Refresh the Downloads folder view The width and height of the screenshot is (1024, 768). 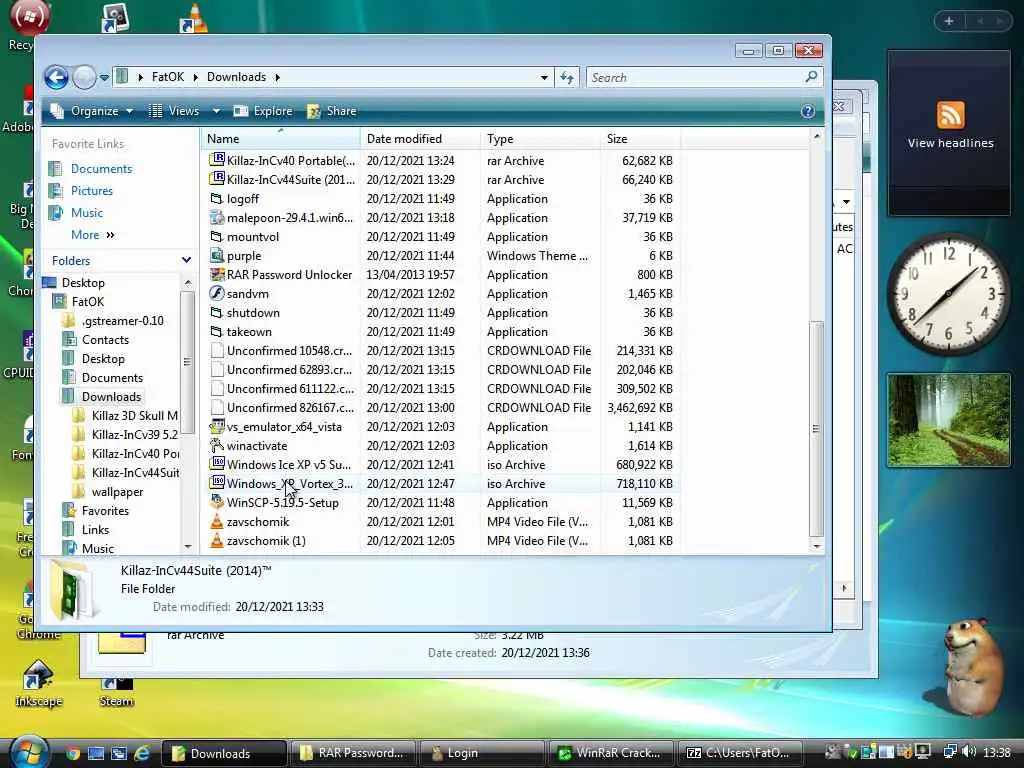coord(567,78)
